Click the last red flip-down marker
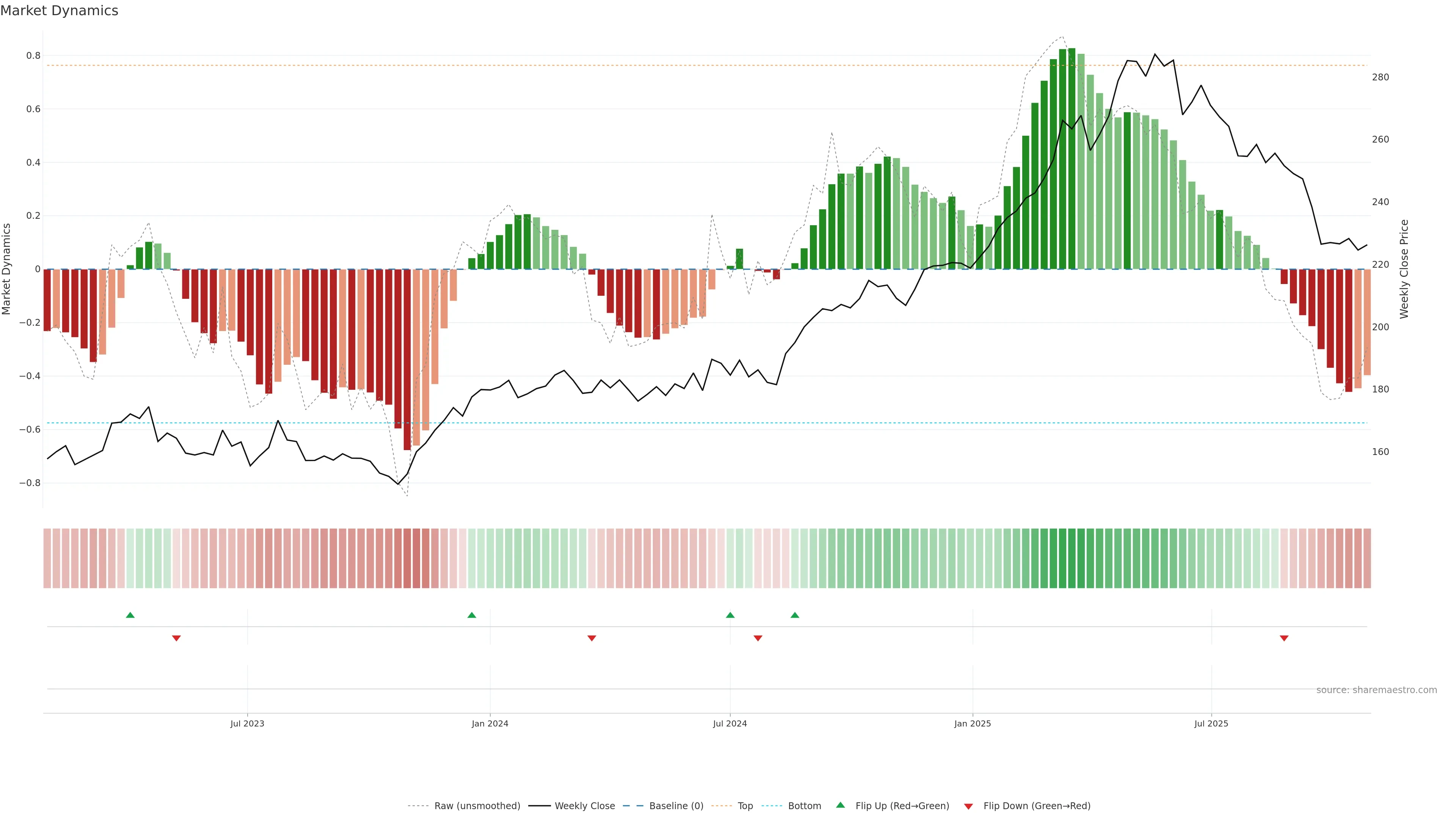This screenshot has width=1456, height=819. click(1284, 638)
